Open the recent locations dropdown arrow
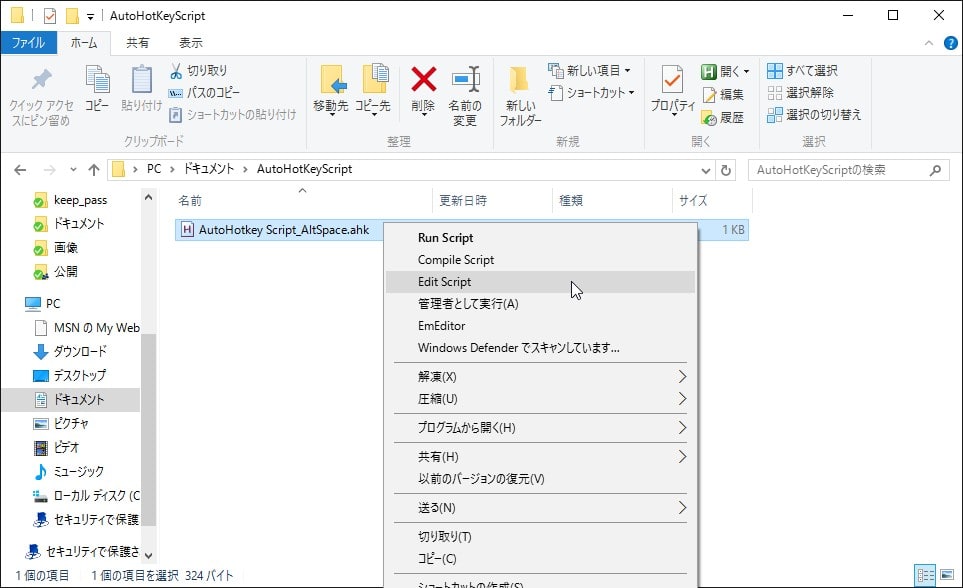This screenshot has height=588, width=963. coord(73,170)
